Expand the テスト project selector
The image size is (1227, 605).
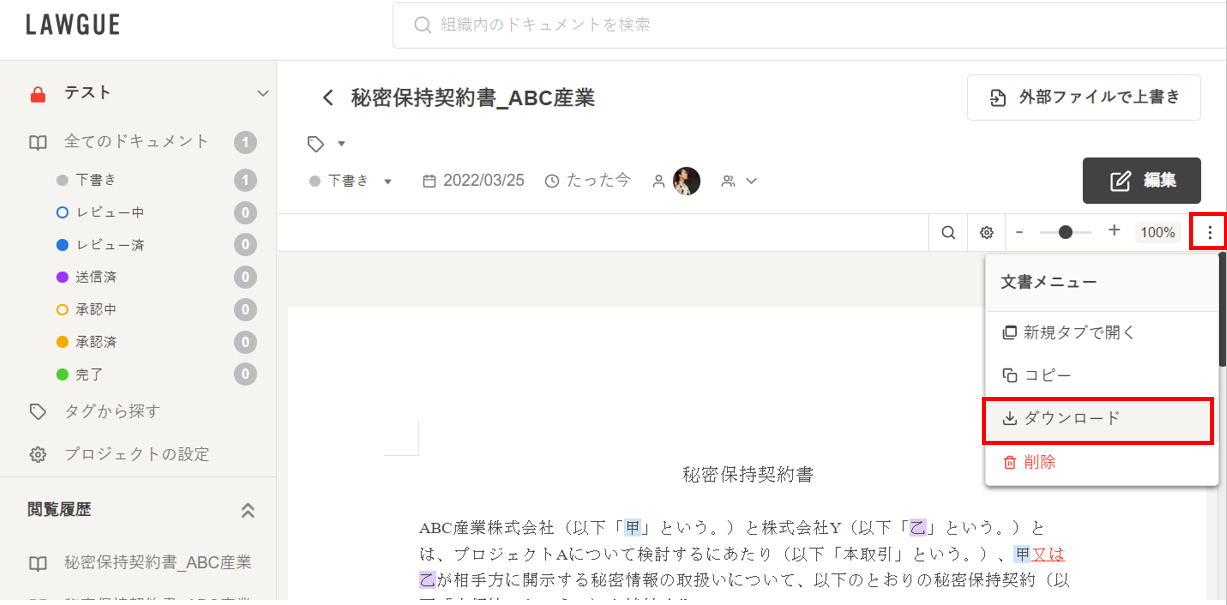(263, 94)
